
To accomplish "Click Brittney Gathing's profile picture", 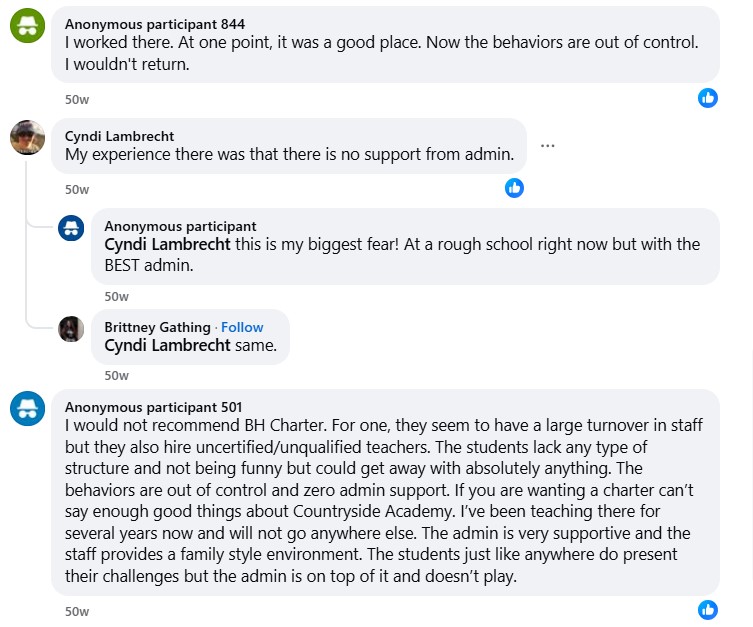I will click(x=71, y=329).
